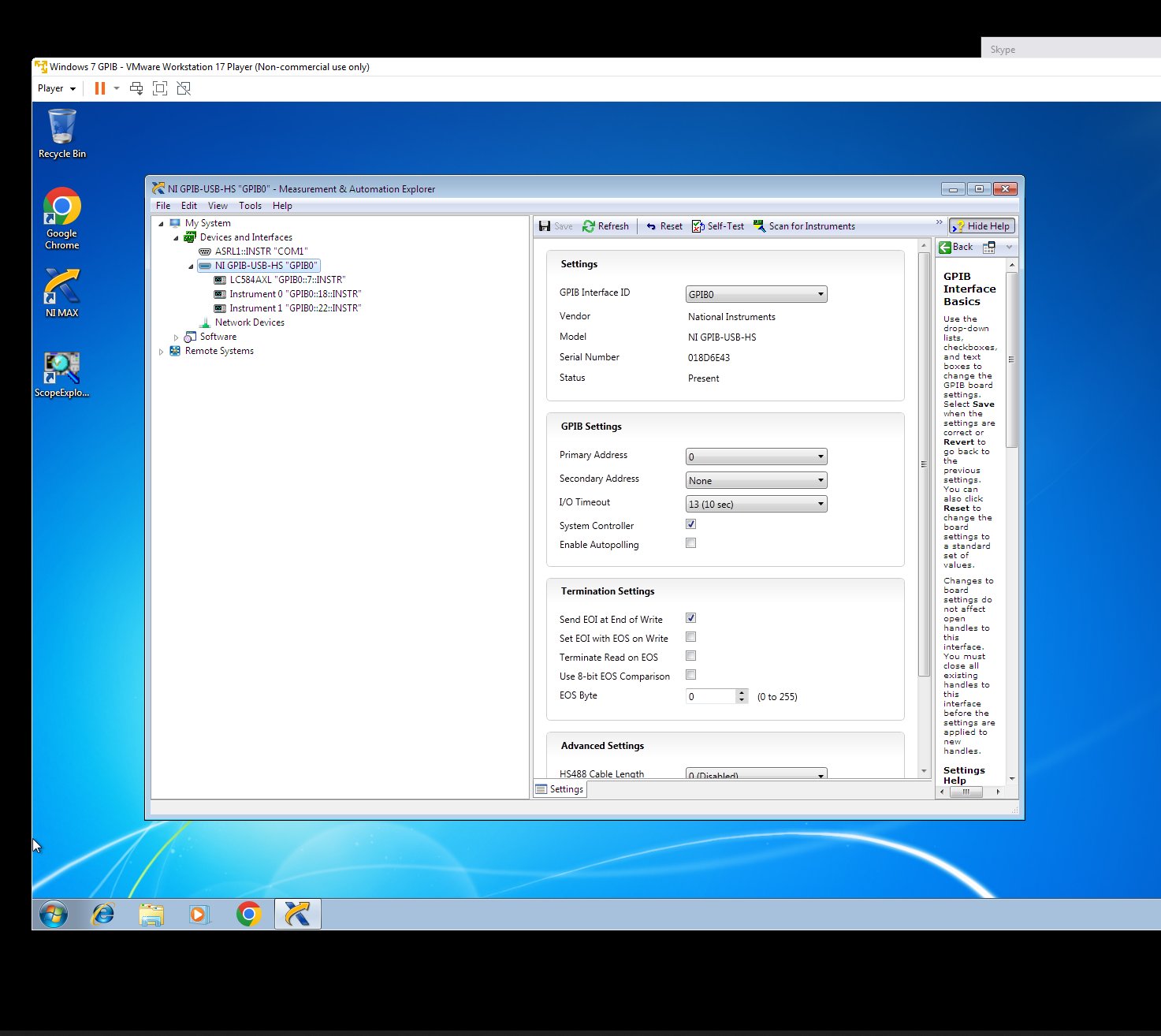The height and width of the screenshot is (1036, 1161).
Task: Click the Save toolbar icon
Action: point(555,226)
